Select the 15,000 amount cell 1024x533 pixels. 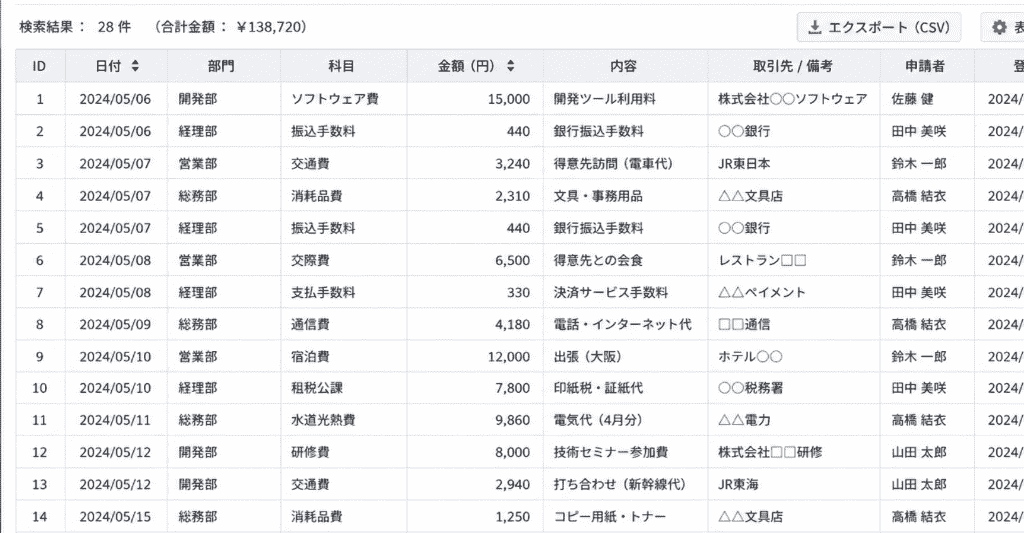pyautogui.click(x=475, y=99)
